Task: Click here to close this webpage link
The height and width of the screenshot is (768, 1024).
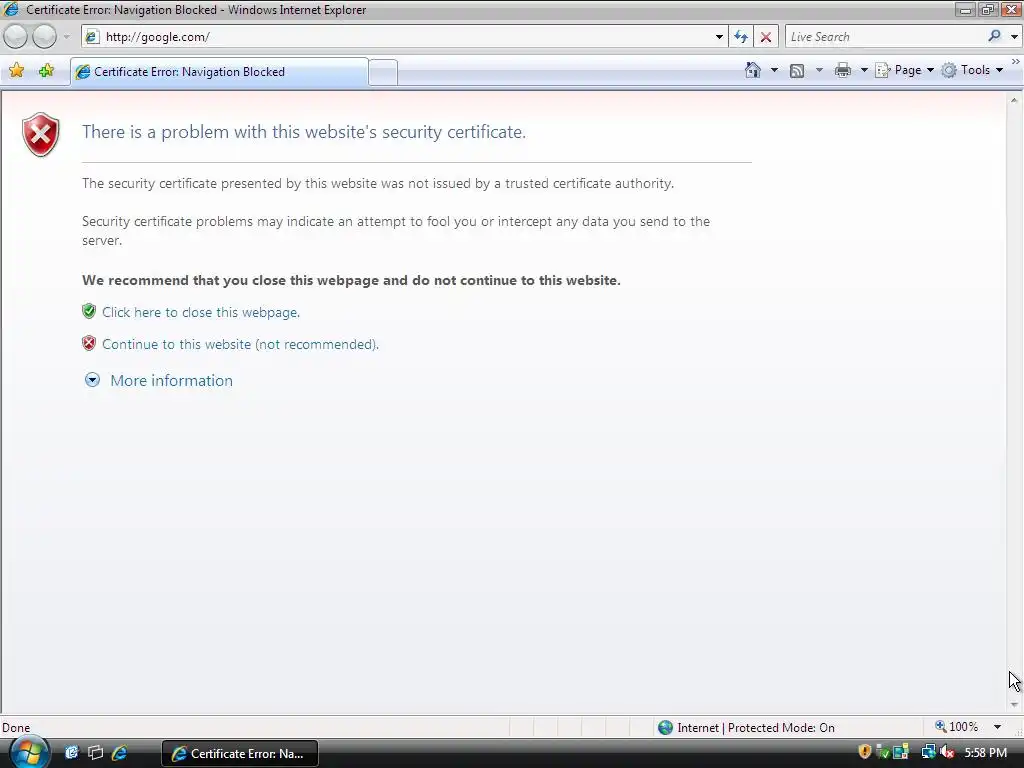Action: click(x=201, y=312)
